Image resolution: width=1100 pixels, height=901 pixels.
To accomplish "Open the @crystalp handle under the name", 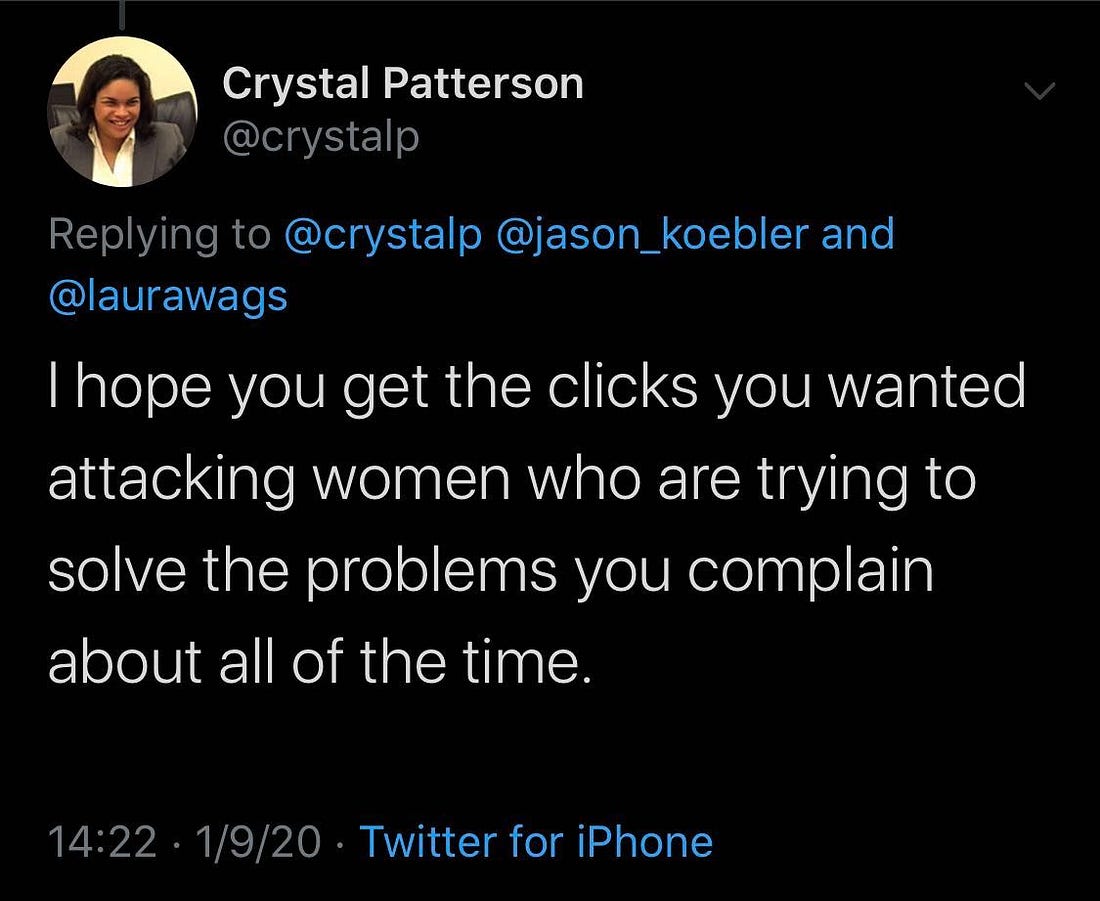I will click(x=321, y=138).
